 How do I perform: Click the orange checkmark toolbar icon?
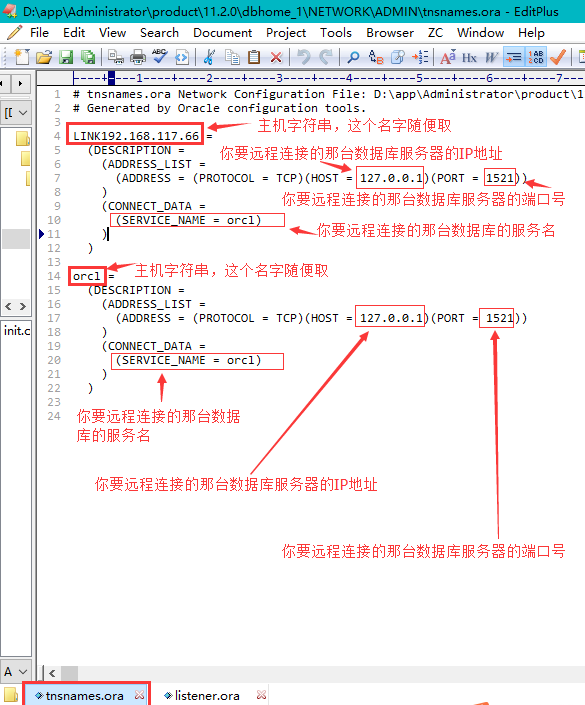[x=558, y=57]
